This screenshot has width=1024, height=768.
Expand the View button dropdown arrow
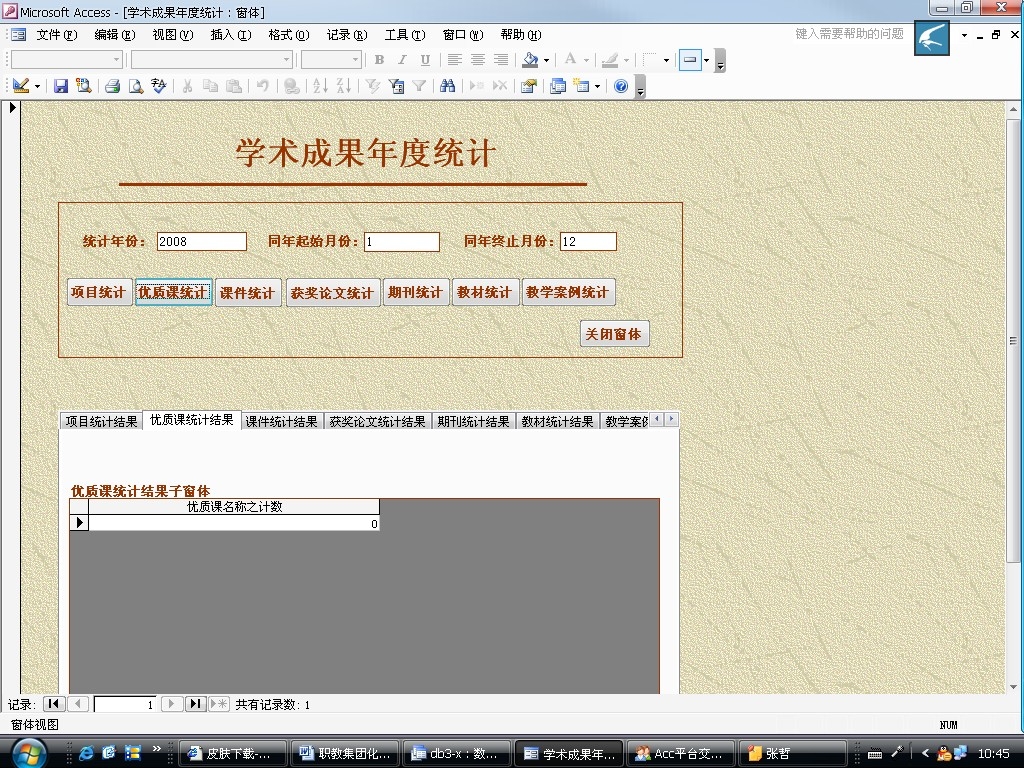coord(37,86)
